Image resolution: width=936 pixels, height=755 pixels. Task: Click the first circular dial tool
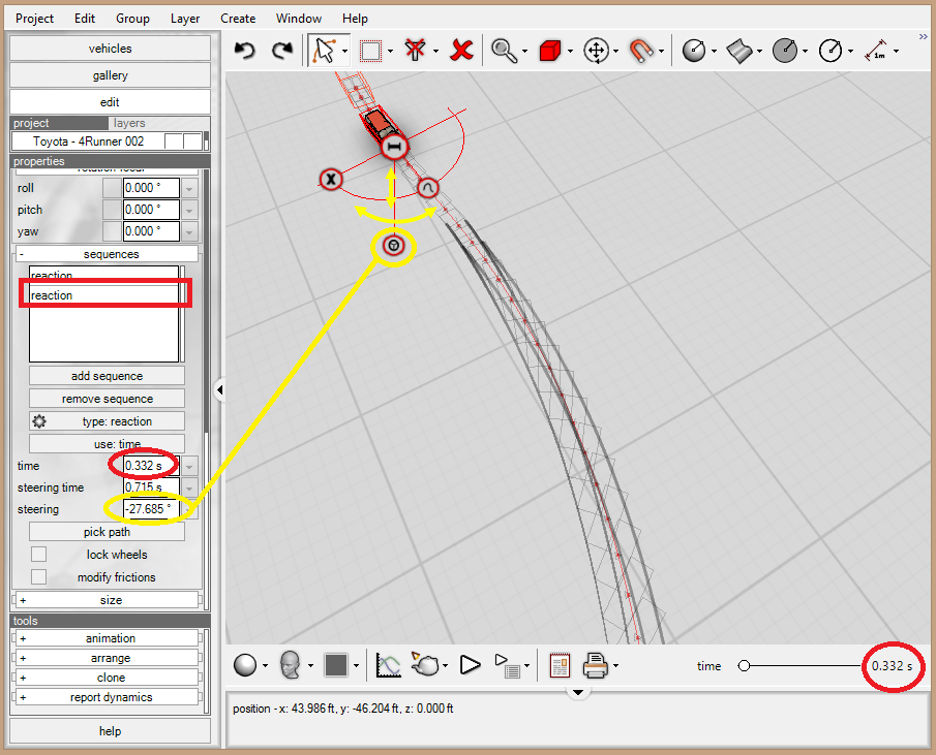pos(694,51)
